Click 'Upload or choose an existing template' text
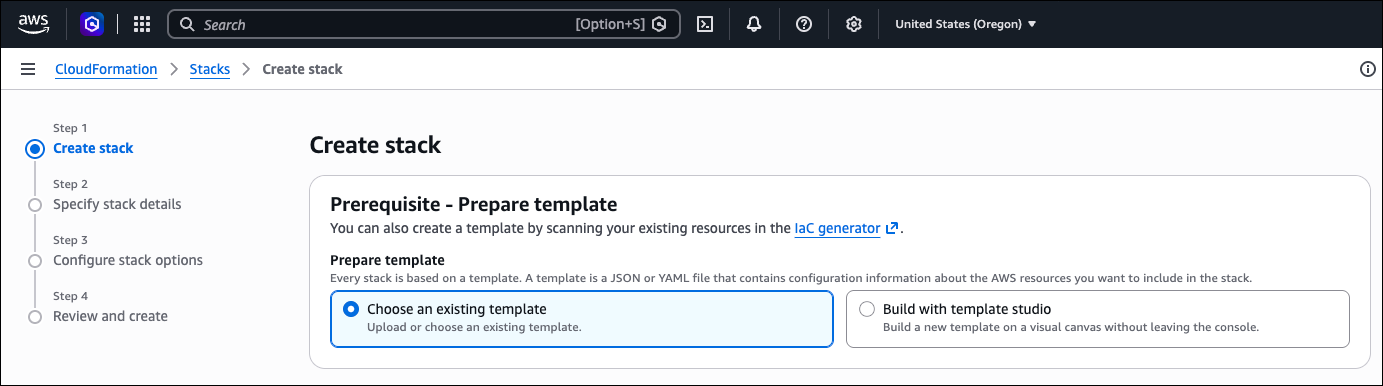Screen dimensions: 1383x386 click(474, 327)
